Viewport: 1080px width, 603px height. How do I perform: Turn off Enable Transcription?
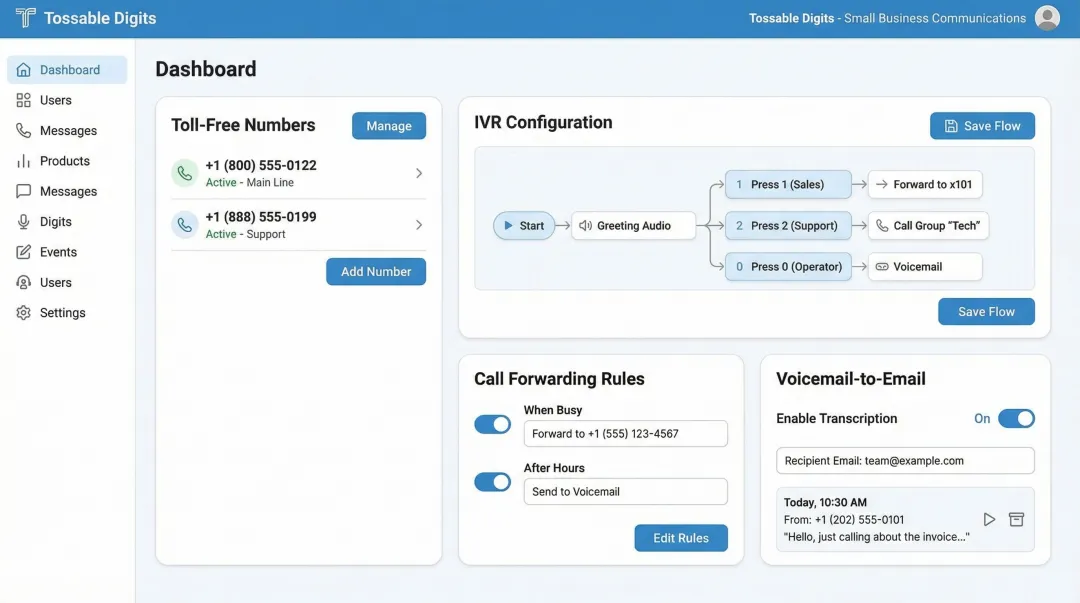(1017, 418)
